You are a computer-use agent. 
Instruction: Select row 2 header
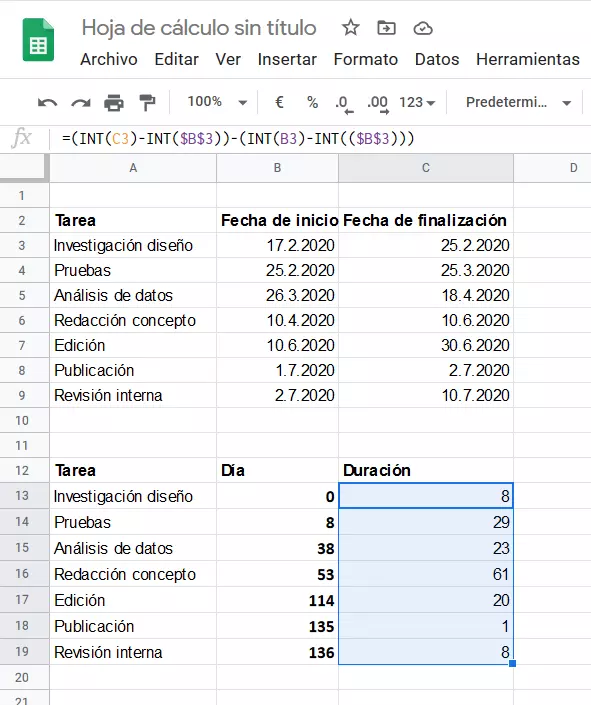click(x=24, y=220)
